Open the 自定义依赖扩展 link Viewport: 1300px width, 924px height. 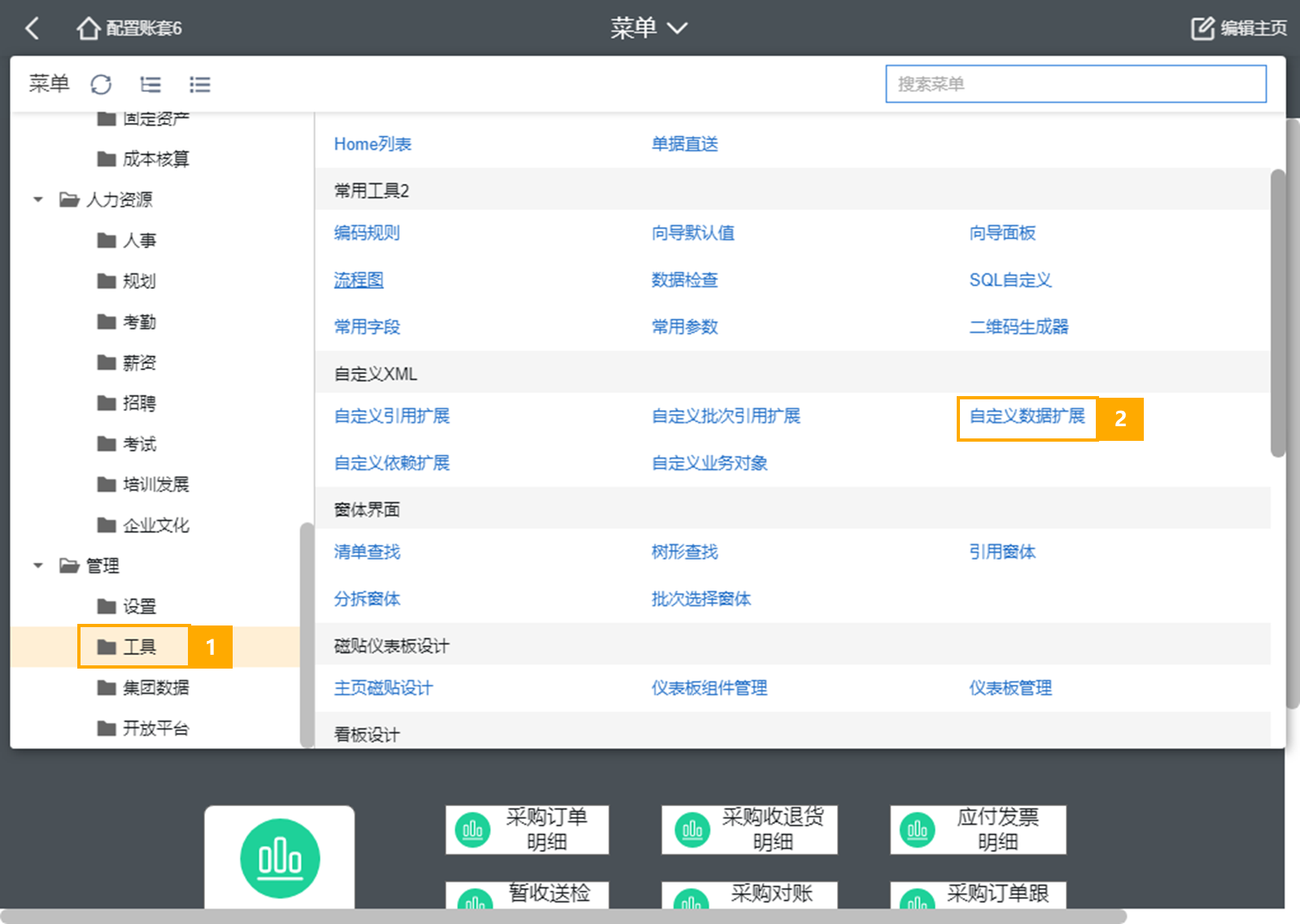click(392, 463)
